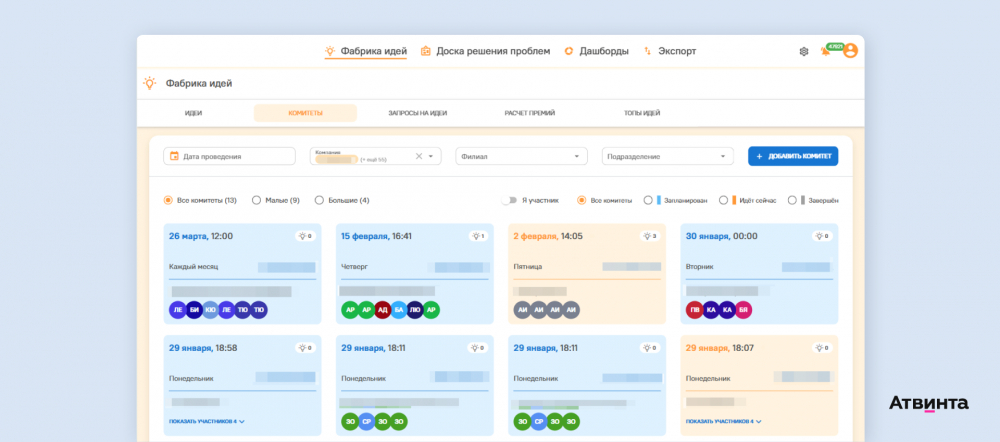Click the Четверг label
The height and width of the screenshot is (442, 1000).
(x=355, y=267)
